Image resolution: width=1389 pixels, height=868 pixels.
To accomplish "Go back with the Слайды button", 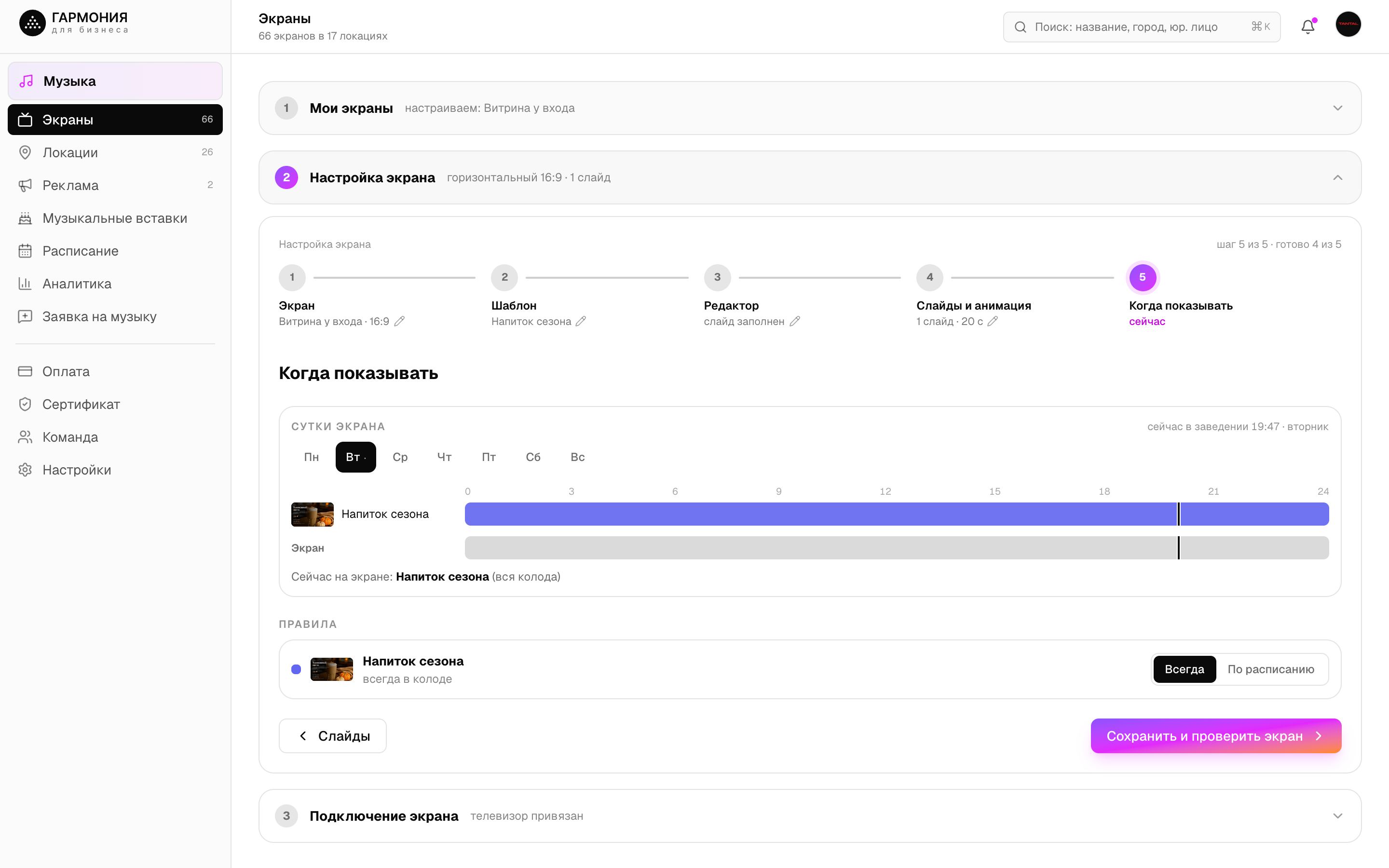I will 332,735.
